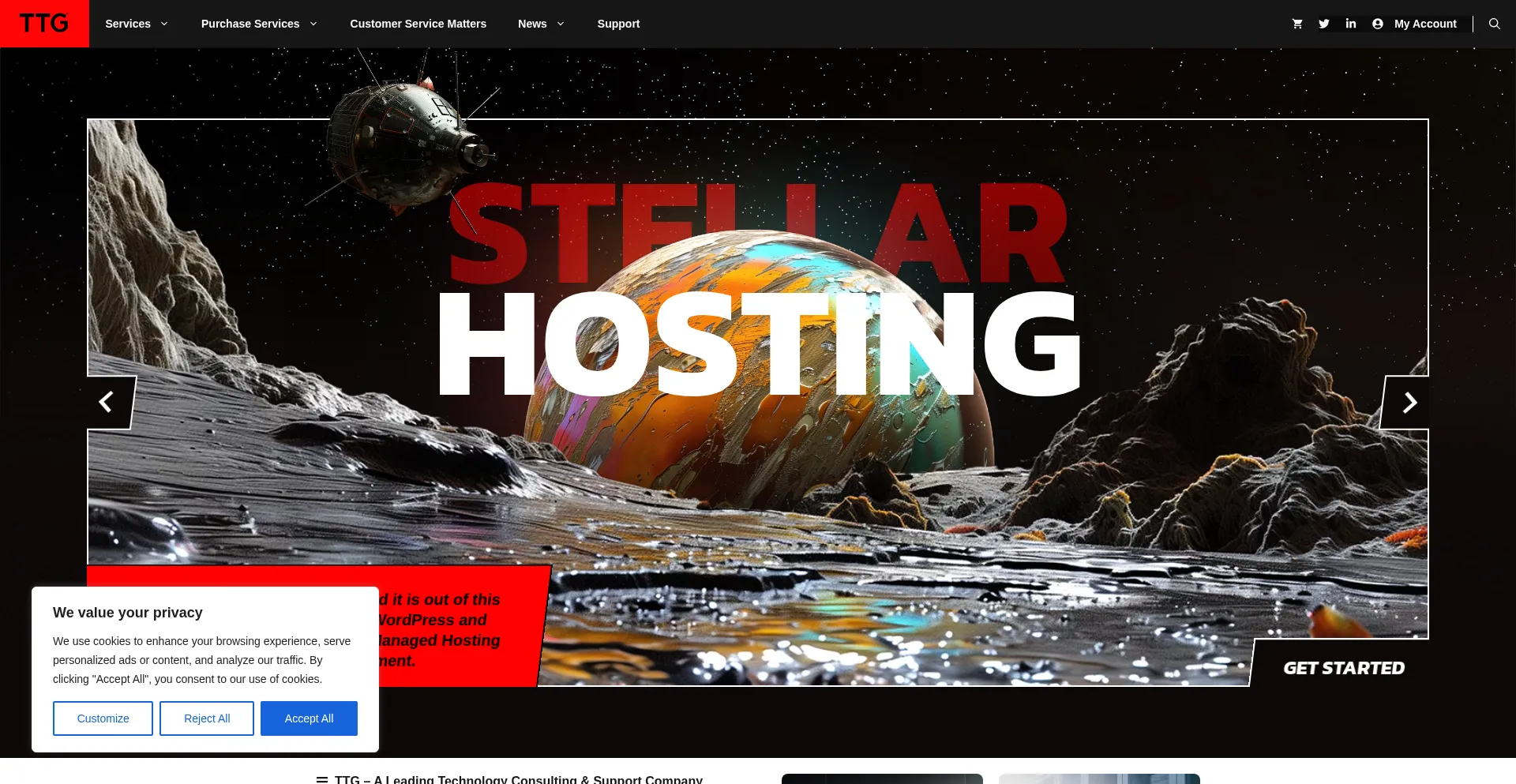
Task: Click the HOSTING hero headline
Action: coord(760,343)
